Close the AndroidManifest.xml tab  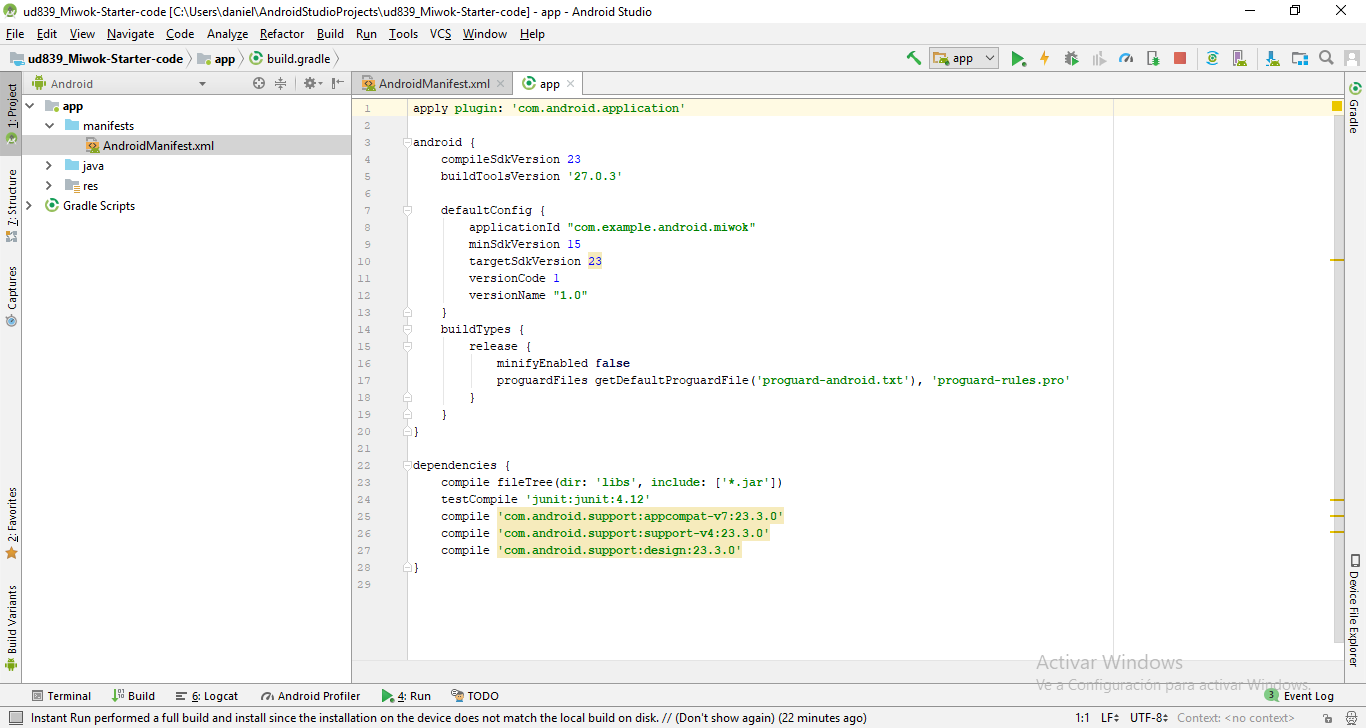(501, 84)
